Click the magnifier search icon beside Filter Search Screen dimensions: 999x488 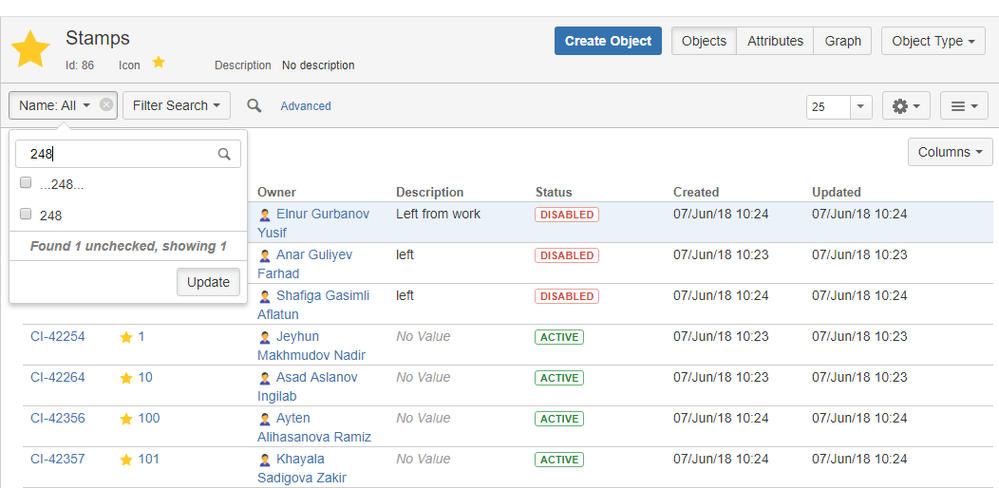pos(254,106)
